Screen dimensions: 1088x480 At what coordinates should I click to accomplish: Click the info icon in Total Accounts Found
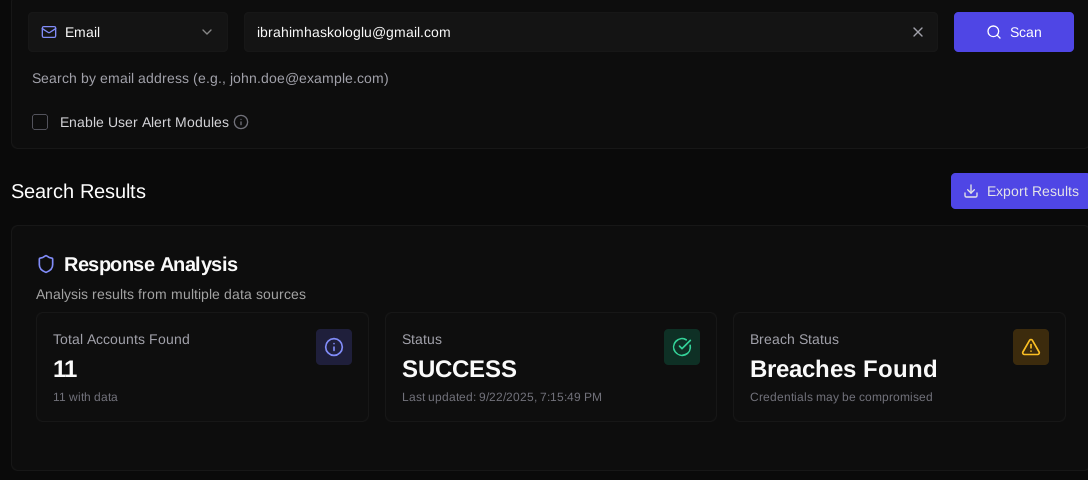[334, 347]
